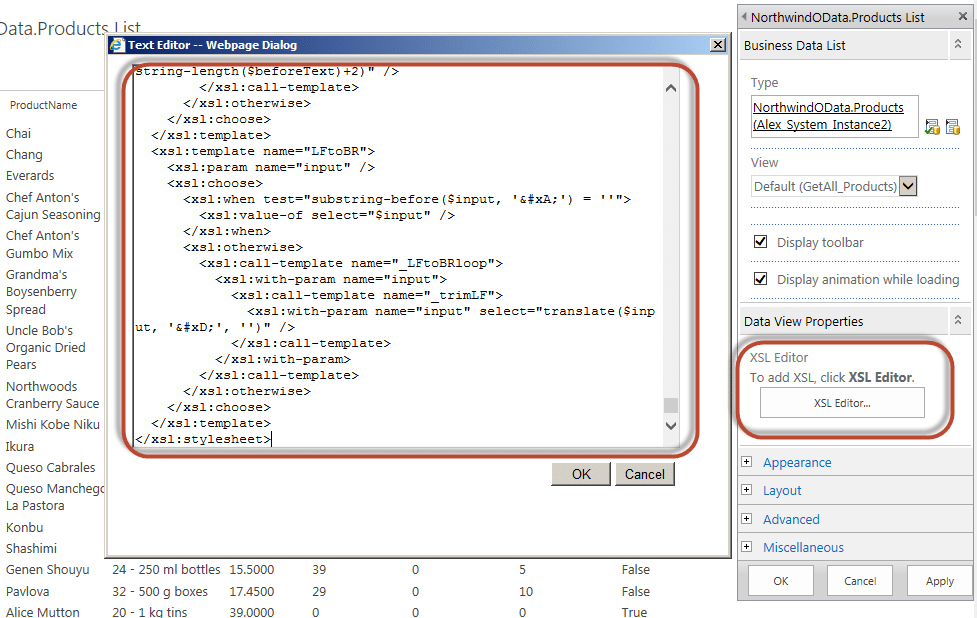
Task: Click the Alice Mutton product name
Action: point(42,611)
